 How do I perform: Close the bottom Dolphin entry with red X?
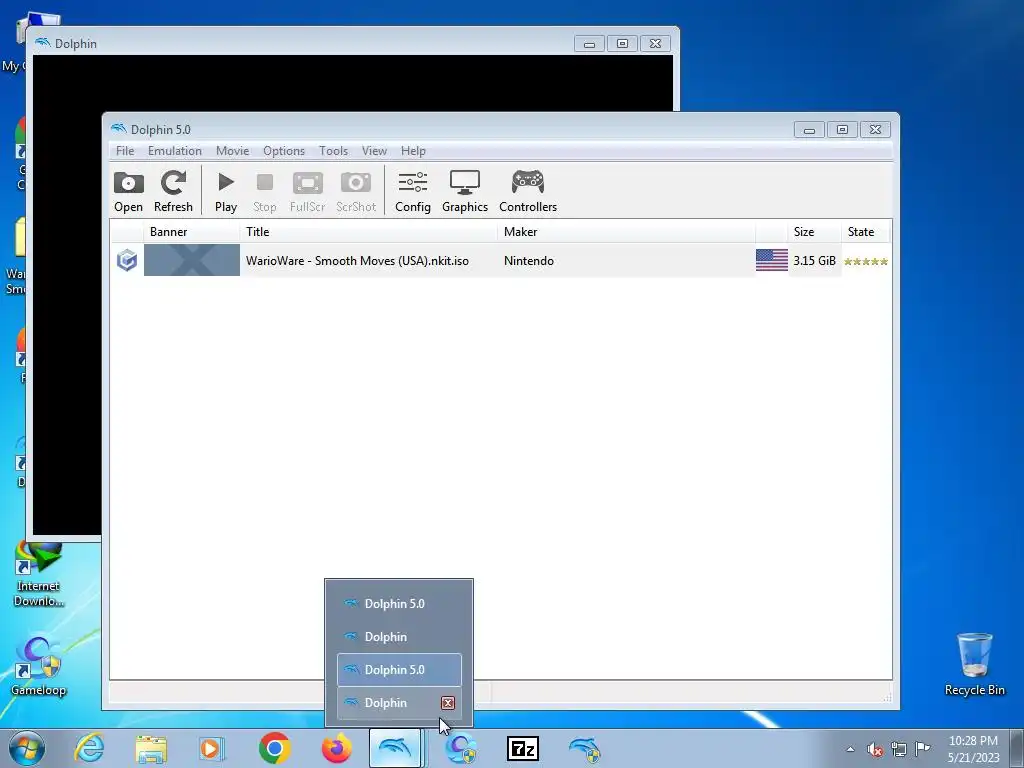tap(447, 703)
